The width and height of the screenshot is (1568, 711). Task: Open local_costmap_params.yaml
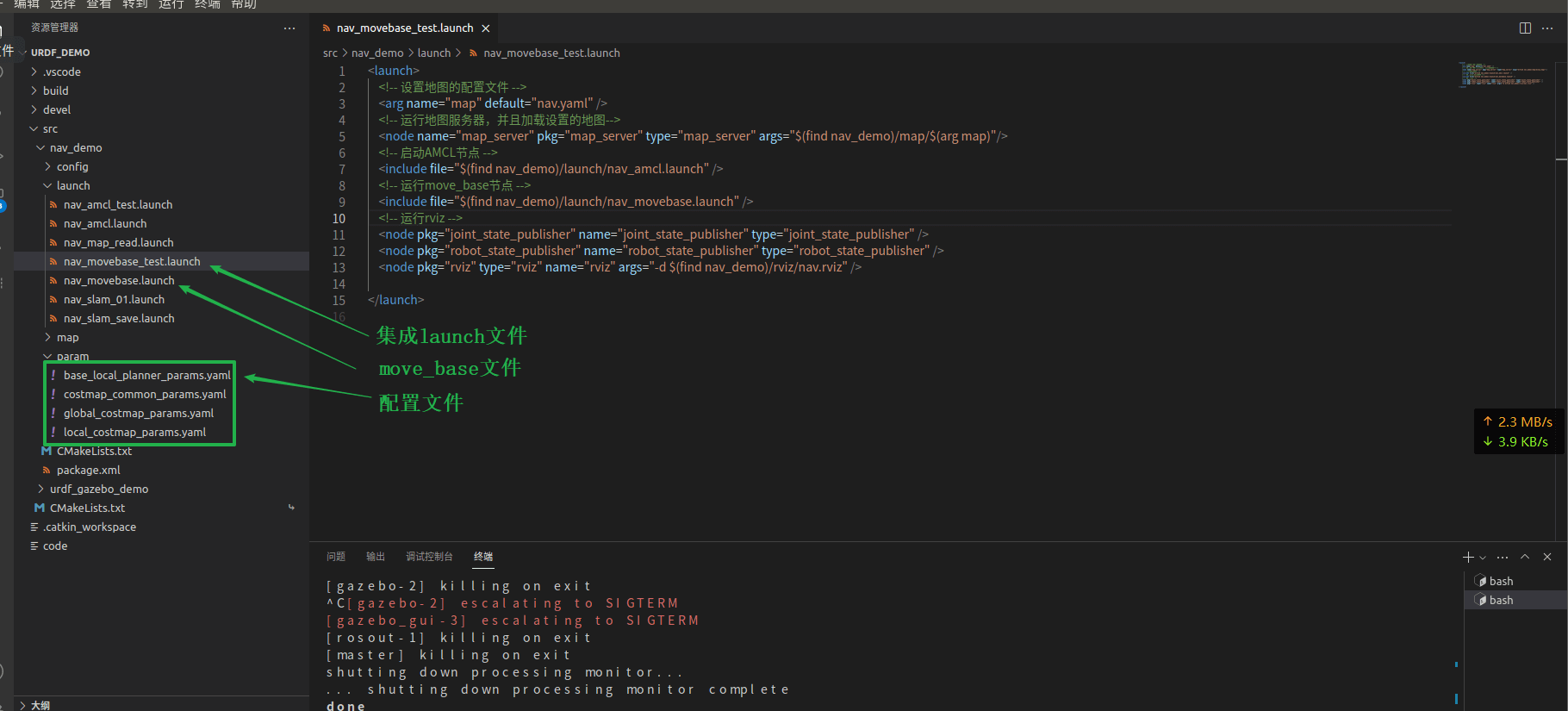point(134,432)
